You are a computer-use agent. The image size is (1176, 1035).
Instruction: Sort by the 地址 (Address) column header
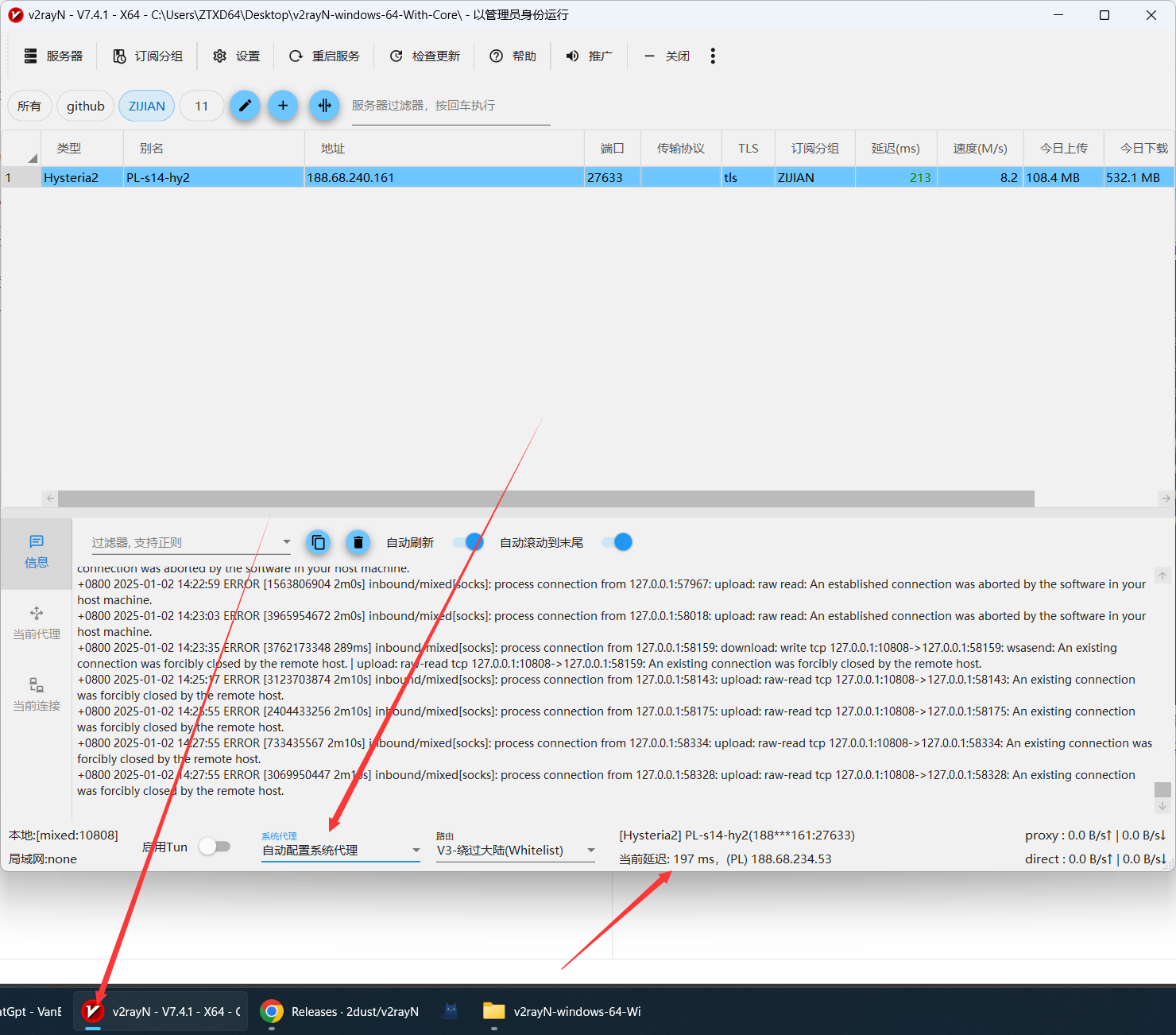(444, 149)
